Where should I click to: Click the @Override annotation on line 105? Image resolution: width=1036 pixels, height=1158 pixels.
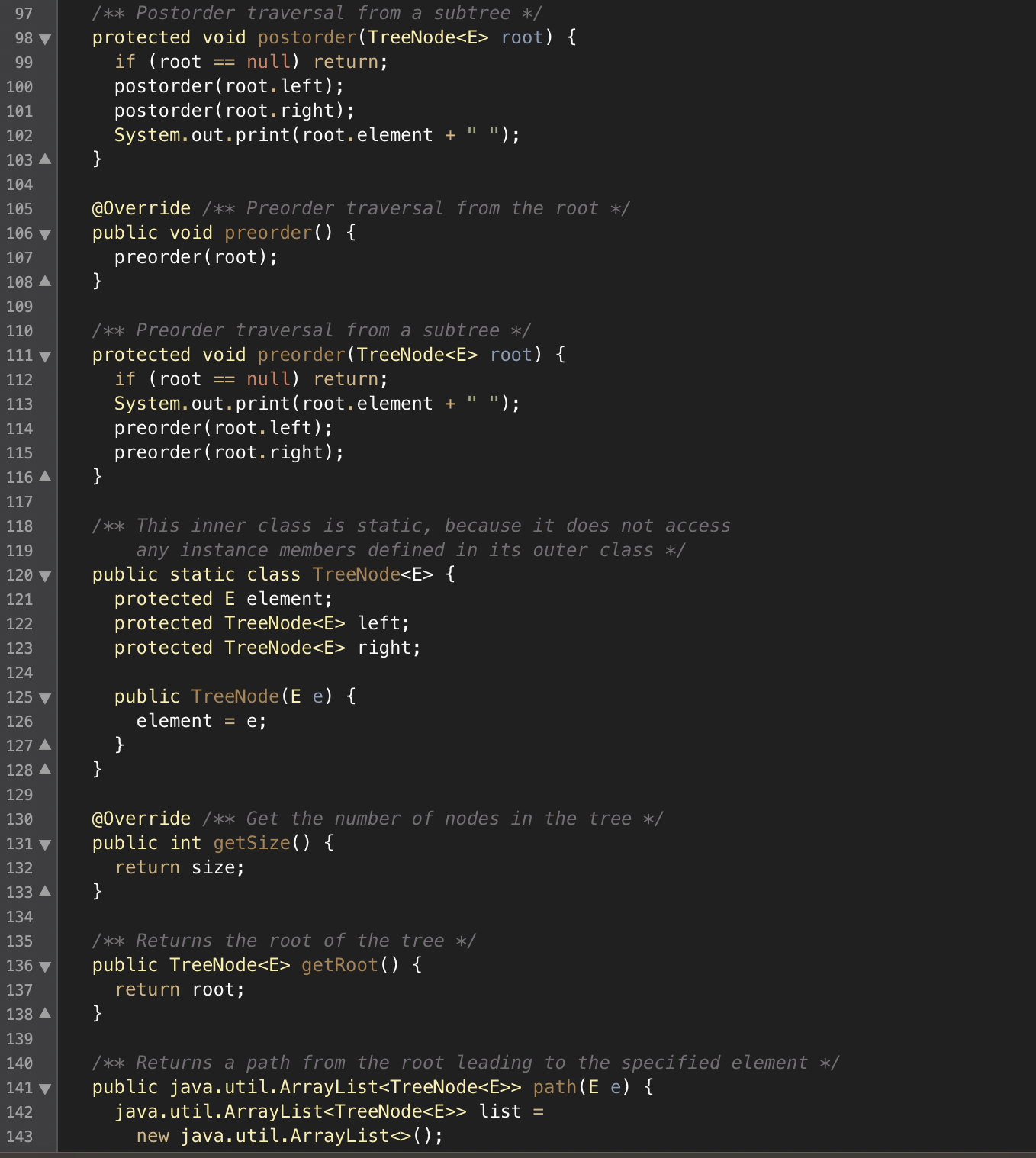point(141,208)
